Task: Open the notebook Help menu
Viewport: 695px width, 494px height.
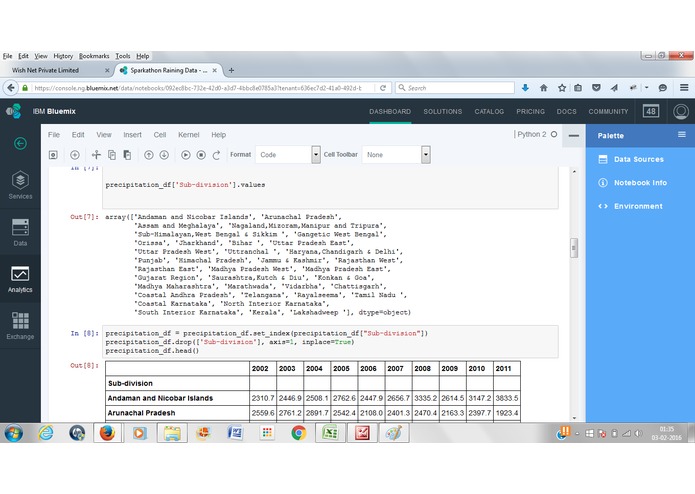Action: click(x=218, y=135)
